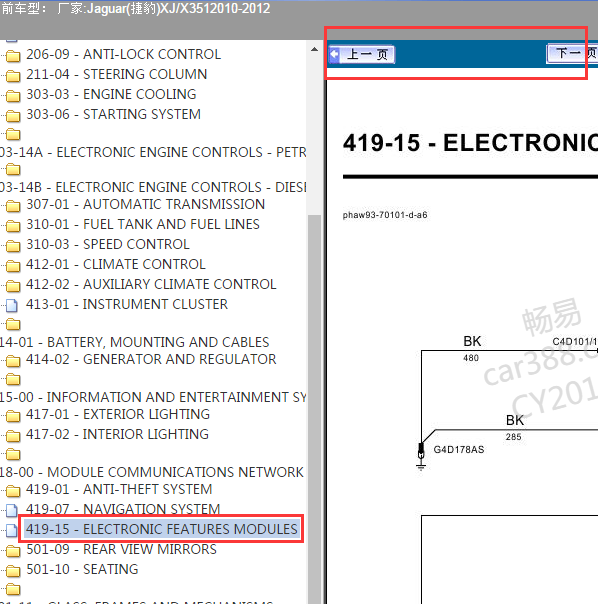Select 414-02 - GENERATOR AND REGULATOR entry
Image resolution: width=598 pixels, height=604 pixels.
[x=151, y=359]
